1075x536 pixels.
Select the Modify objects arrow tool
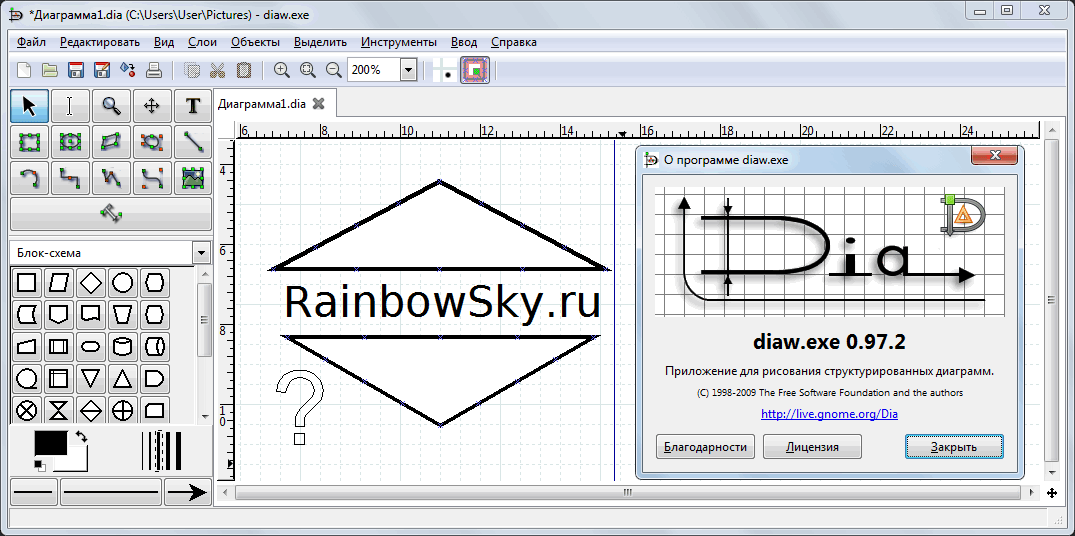click(x=29, y=106)
